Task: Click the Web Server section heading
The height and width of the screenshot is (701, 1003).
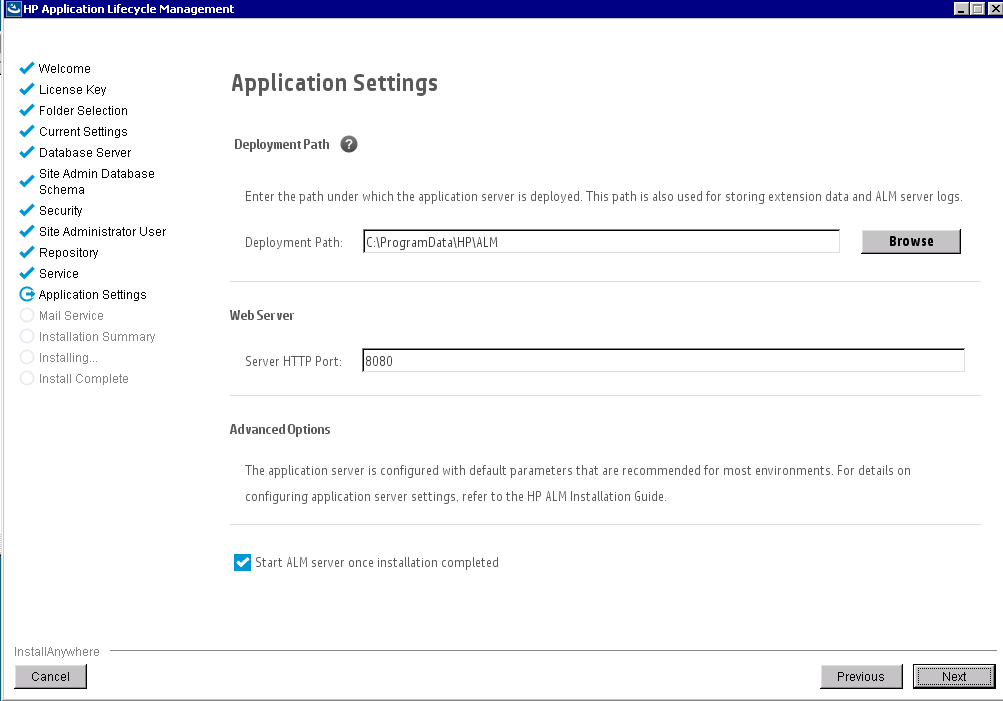Action: pyautogui.click(x=262, y=315)
